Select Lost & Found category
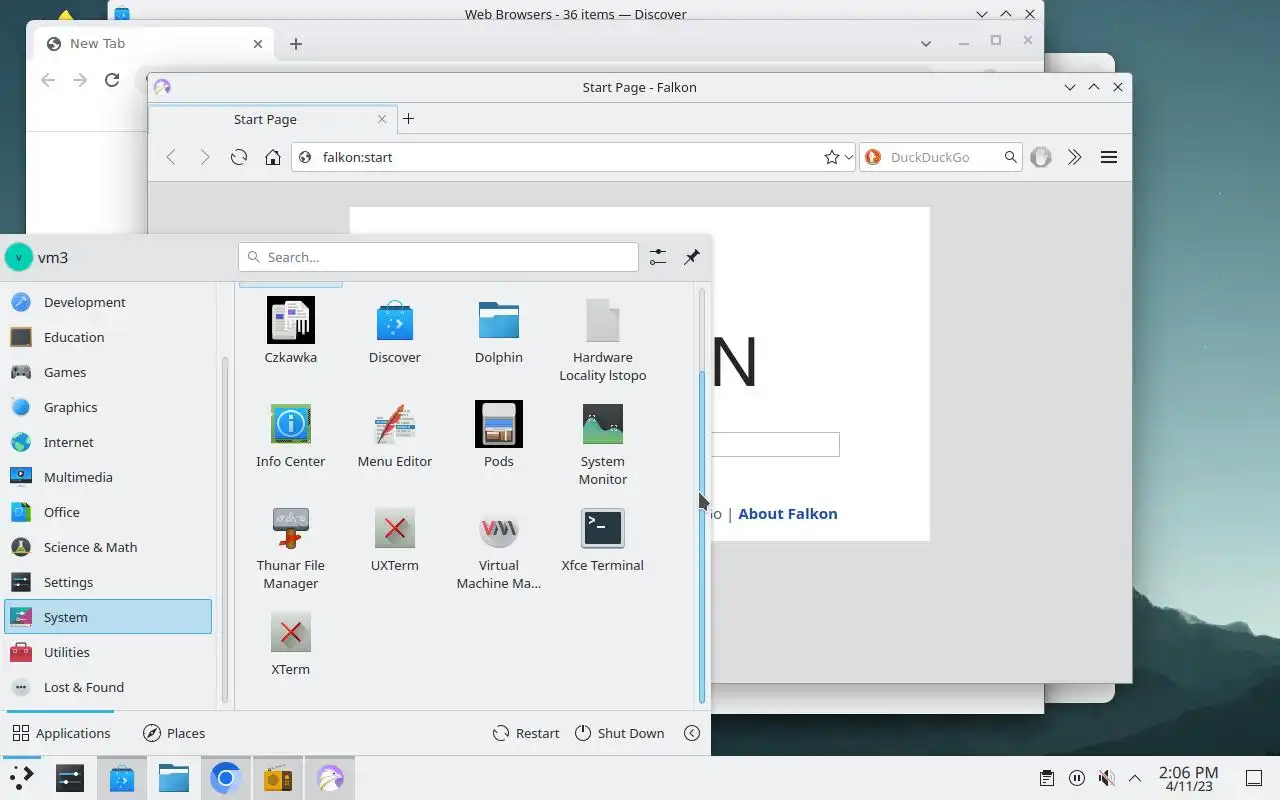The height and width of the screenshot is (800, 1280). point(108,687)
